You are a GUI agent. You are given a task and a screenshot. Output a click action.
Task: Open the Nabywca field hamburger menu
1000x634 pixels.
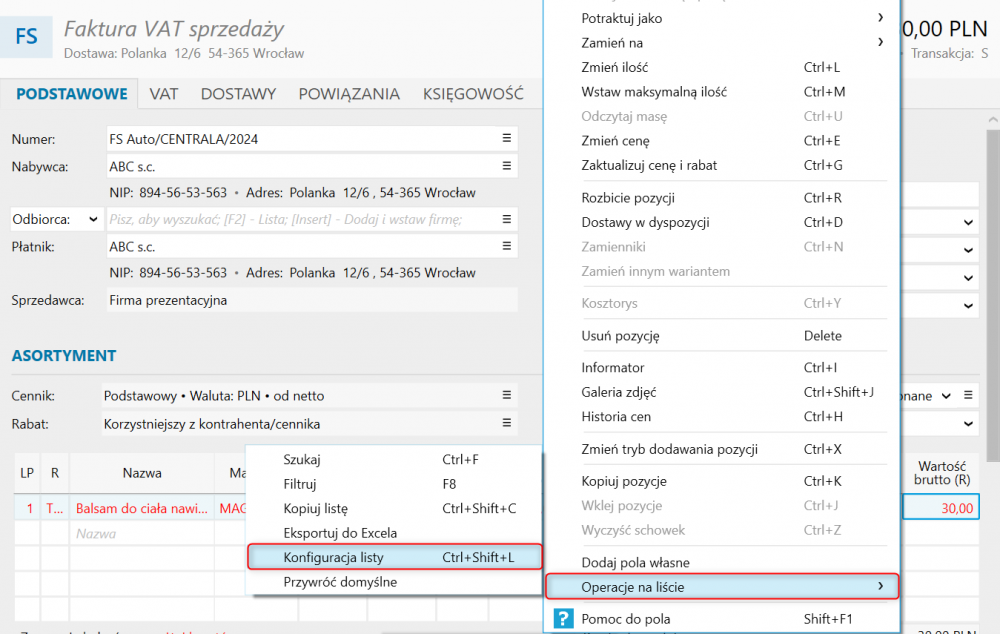pos(506,167)
